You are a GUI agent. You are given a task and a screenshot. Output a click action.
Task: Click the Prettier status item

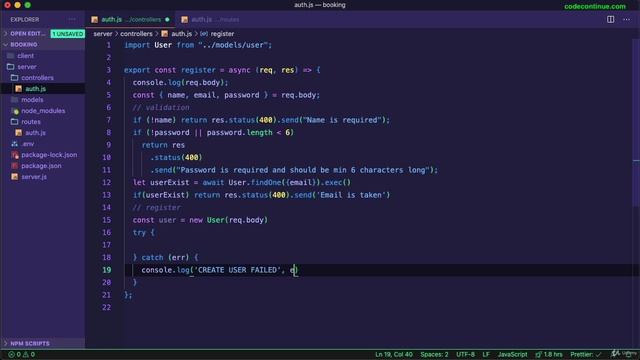(x=585, y=354)
